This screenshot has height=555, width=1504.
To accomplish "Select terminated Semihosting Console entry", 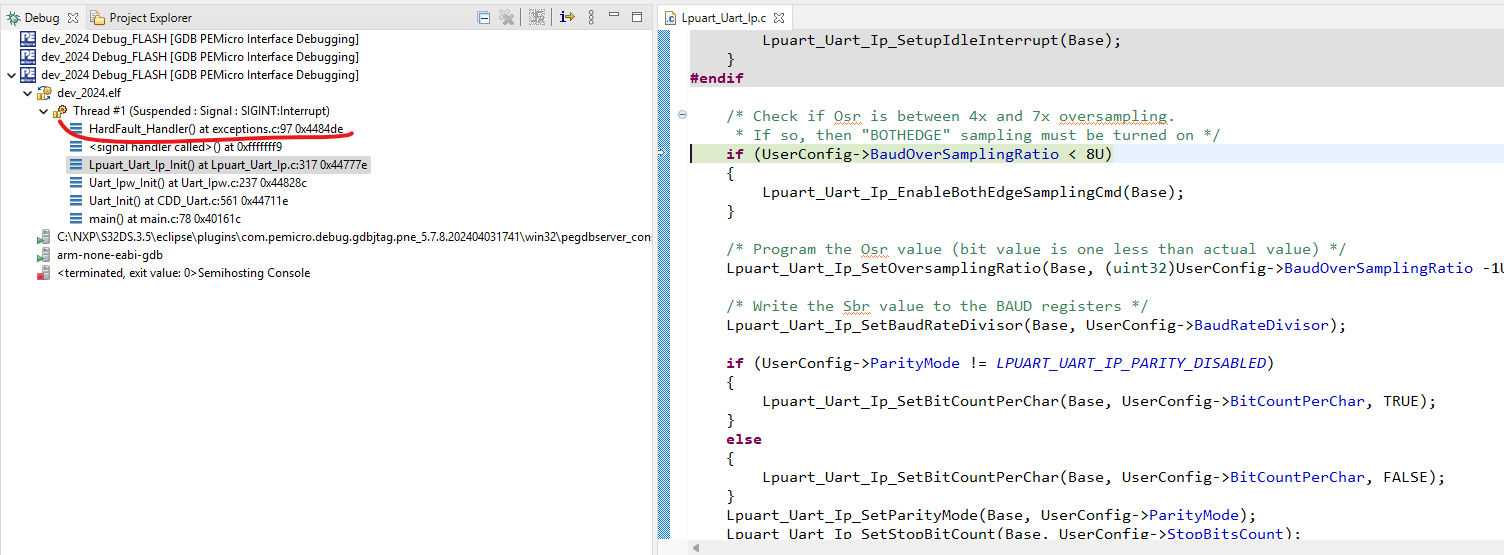I will coord(184,273).
